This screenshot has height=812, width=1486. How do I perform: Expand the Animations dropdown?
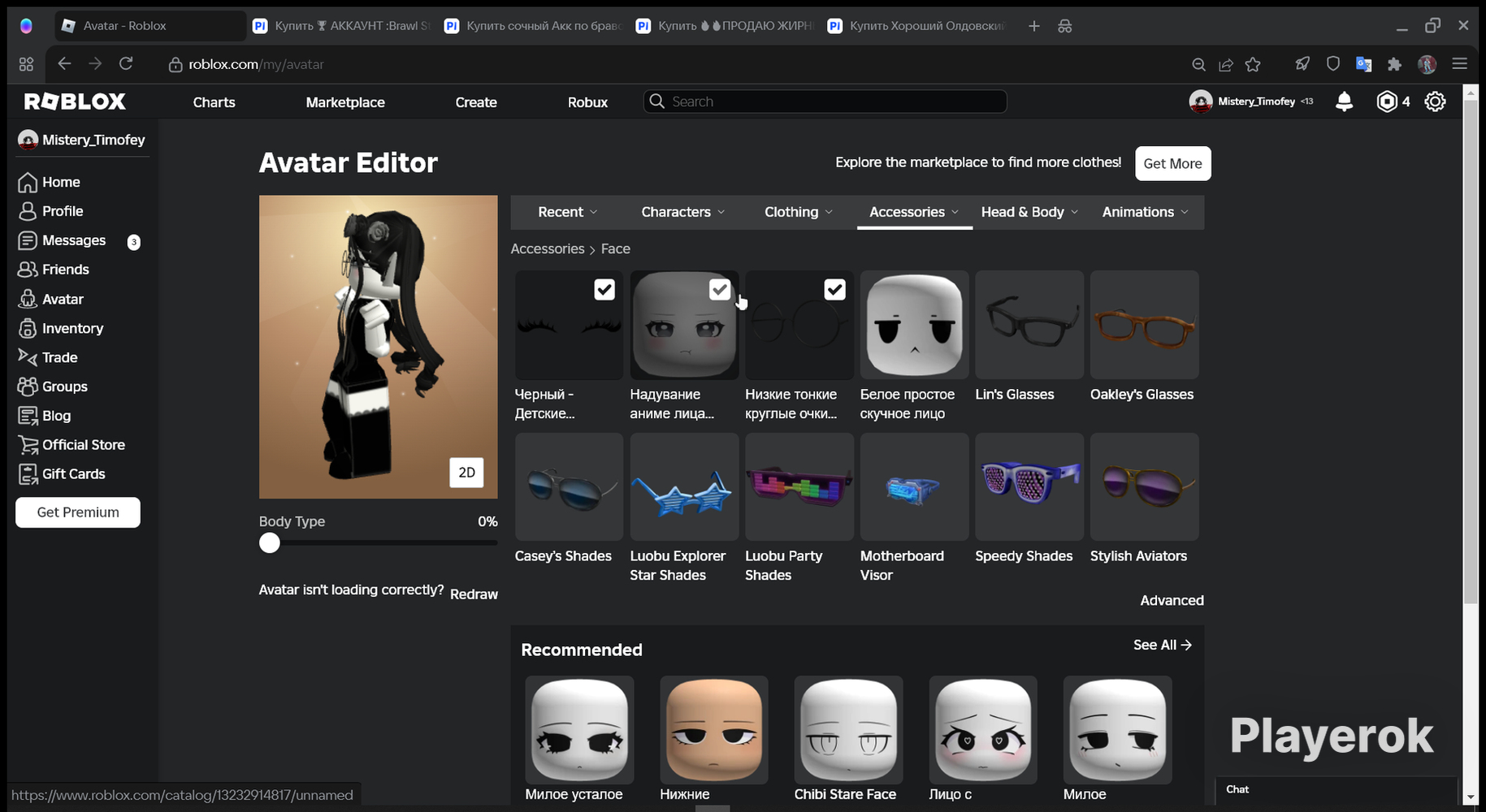tap(1146, 212)
